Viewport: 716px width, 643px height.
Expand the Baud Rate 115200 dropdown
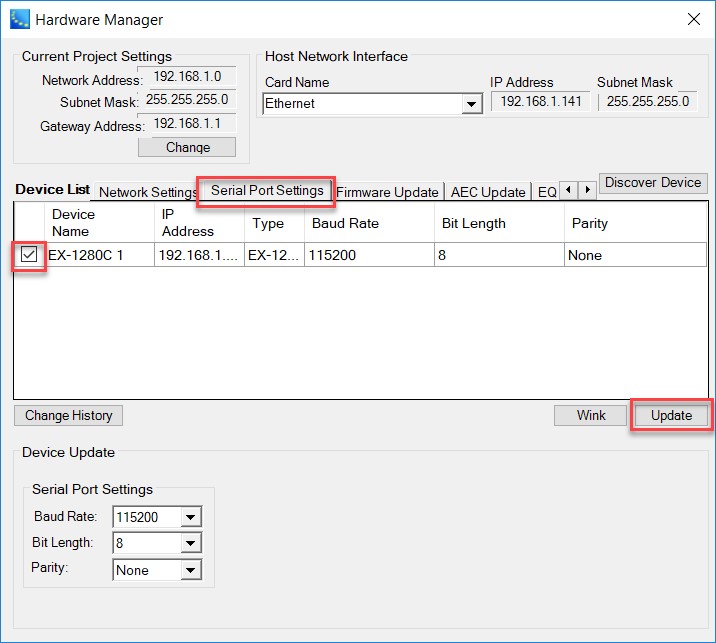click(x=191, y=517)
